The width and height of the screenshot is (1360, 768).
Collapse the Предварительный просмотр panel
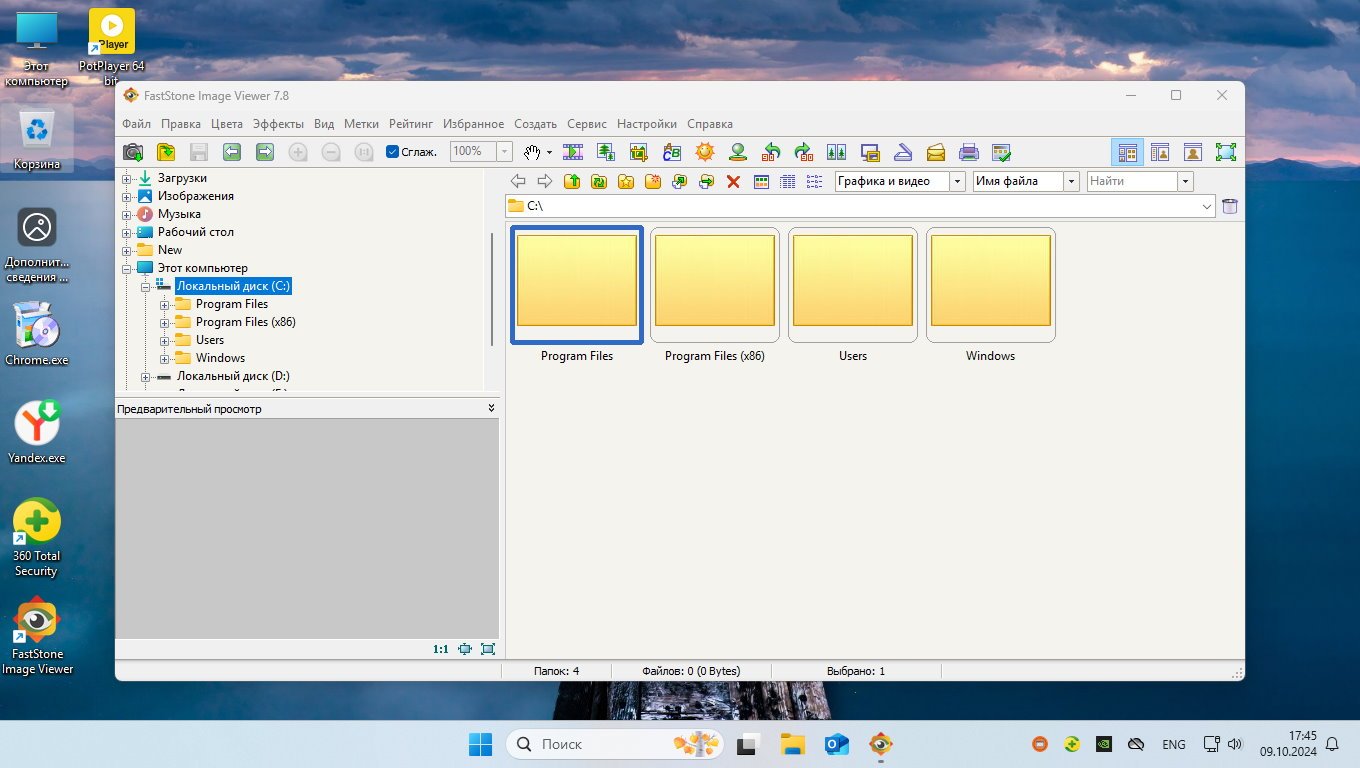pos(491,408)
